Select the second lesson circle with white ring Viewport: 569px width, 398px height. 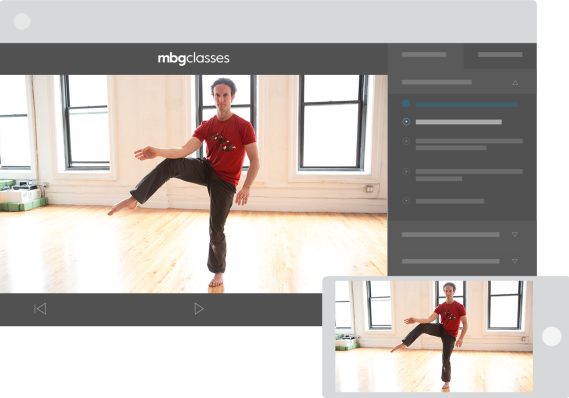406,122
